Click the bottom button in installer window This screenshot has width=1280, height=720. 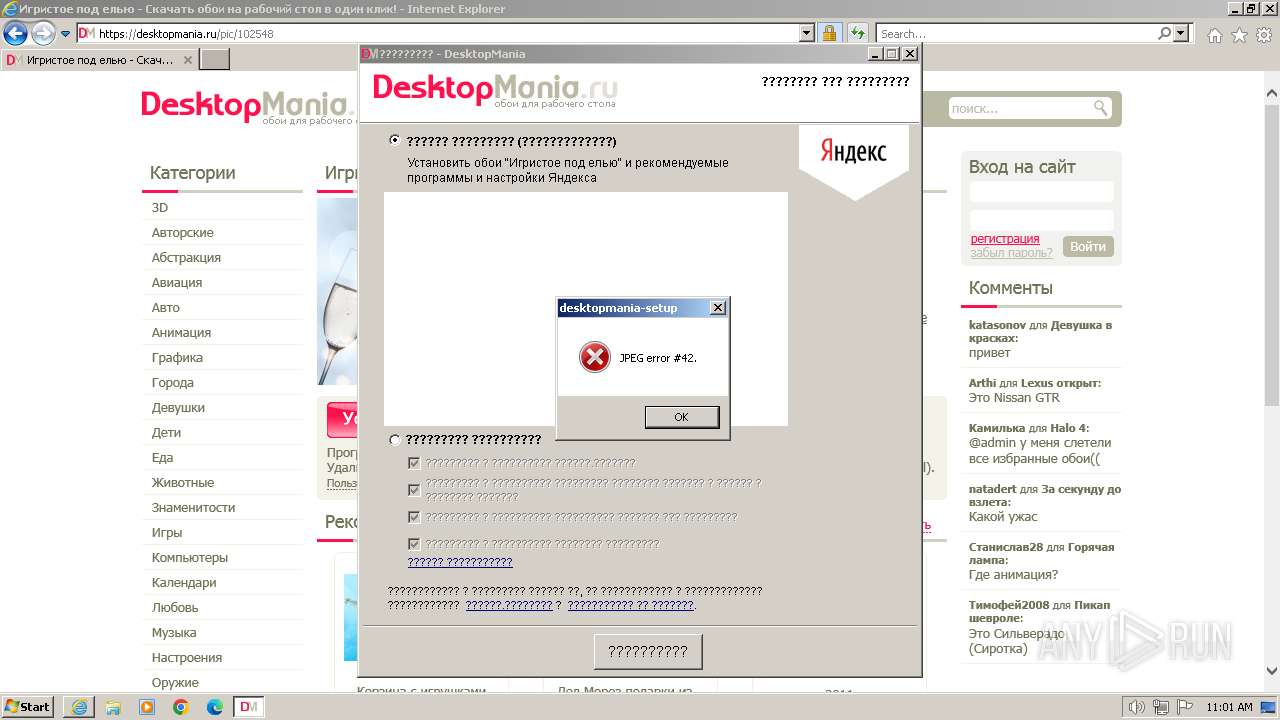tap(648, 651)
